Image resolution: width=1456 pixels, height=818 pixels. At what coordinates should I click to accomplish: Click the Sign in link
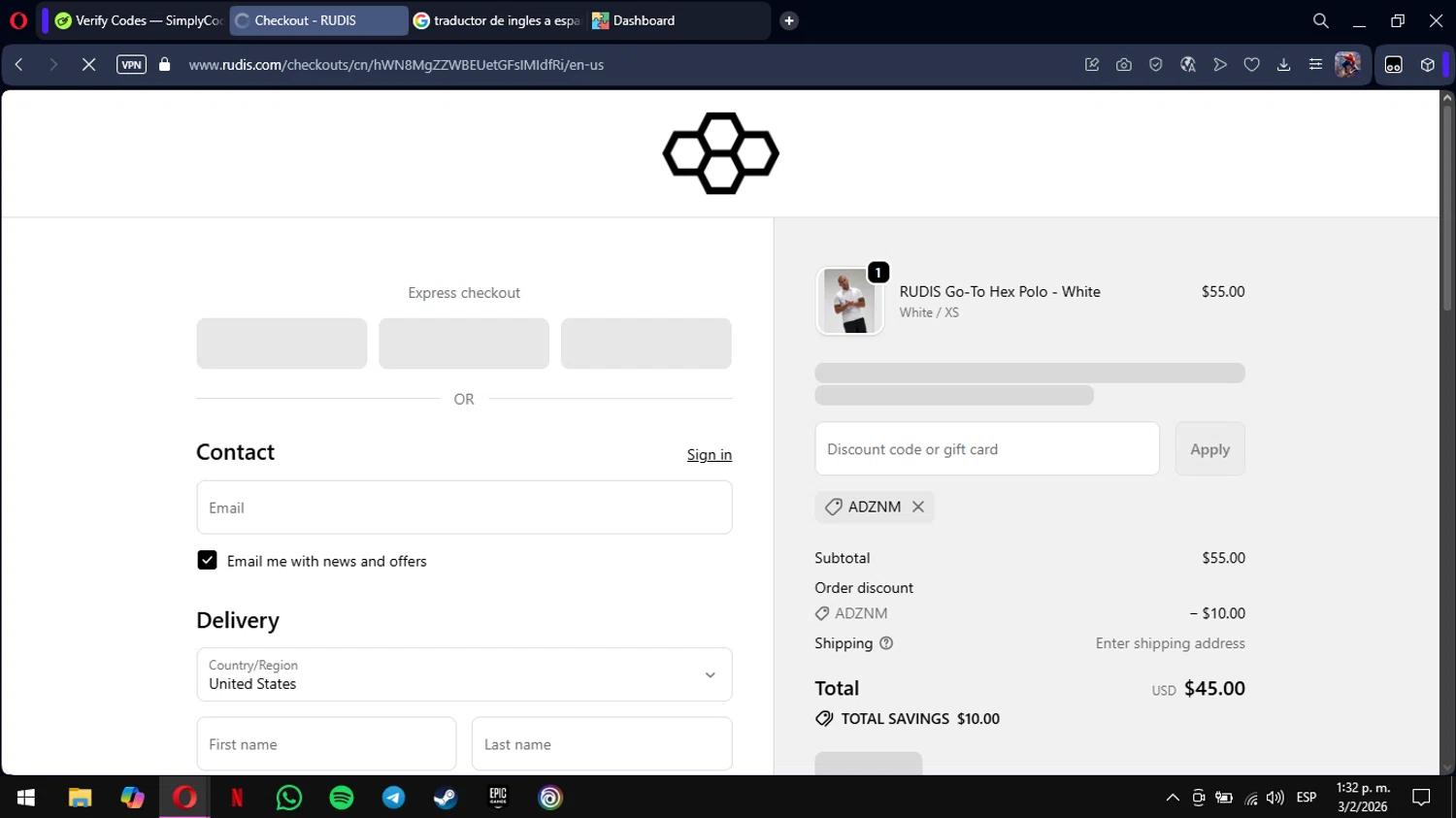coord(710,455)
